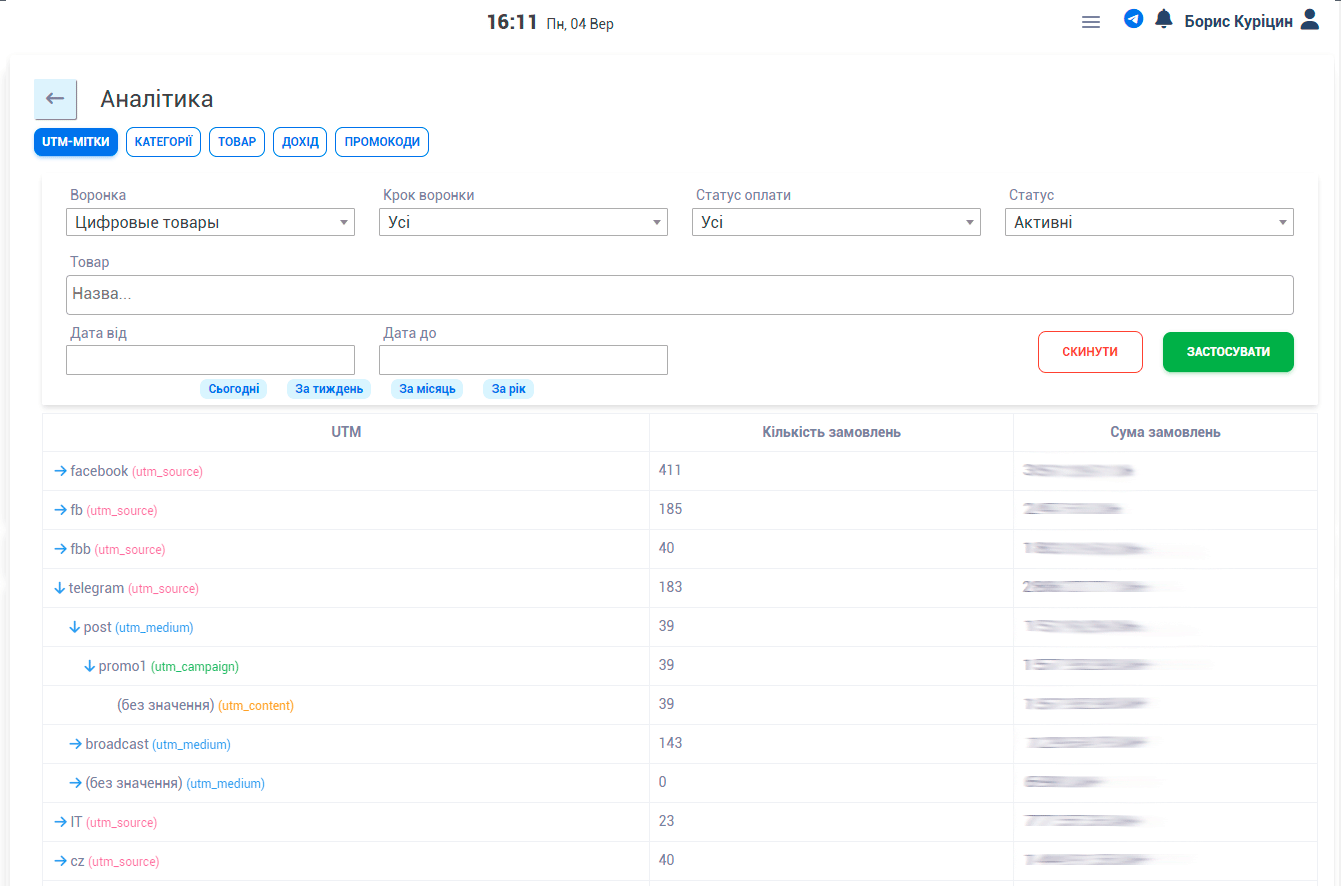
Task: Switch to the Категорії tab
Action: 163,142
